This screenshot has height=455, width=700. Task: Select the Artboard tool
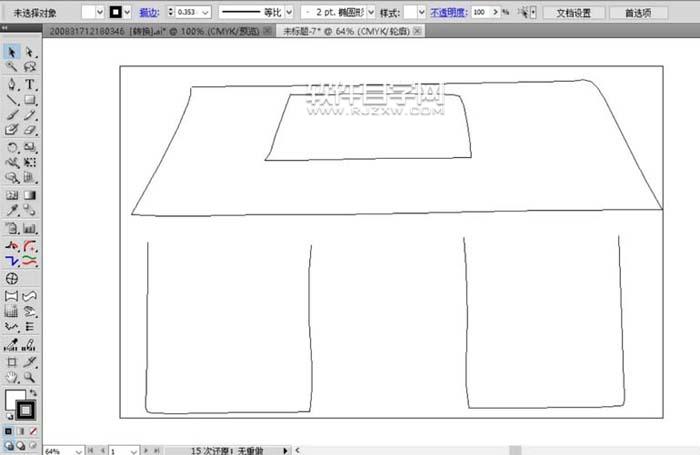(x=12, y=362)
